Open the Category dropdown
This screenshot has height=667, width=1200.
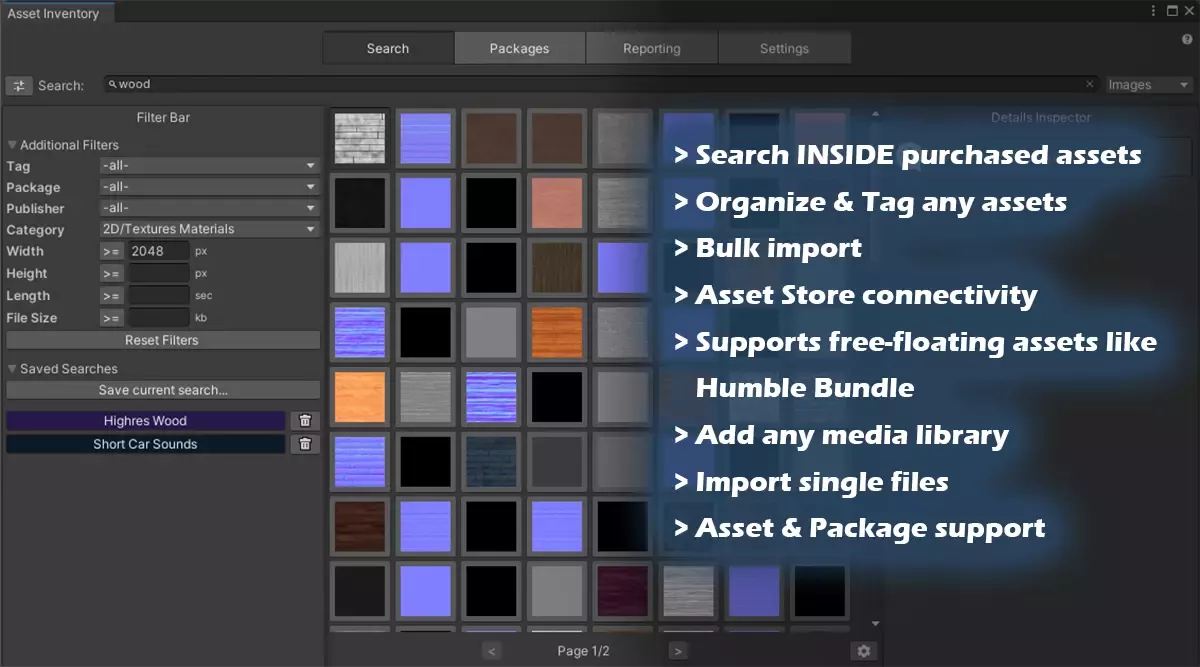tap(209, 229)
